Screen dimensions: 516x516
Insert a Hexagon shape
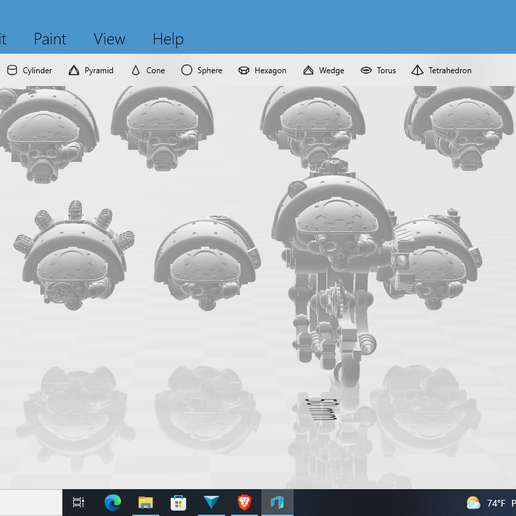click(x=262, y=70)
